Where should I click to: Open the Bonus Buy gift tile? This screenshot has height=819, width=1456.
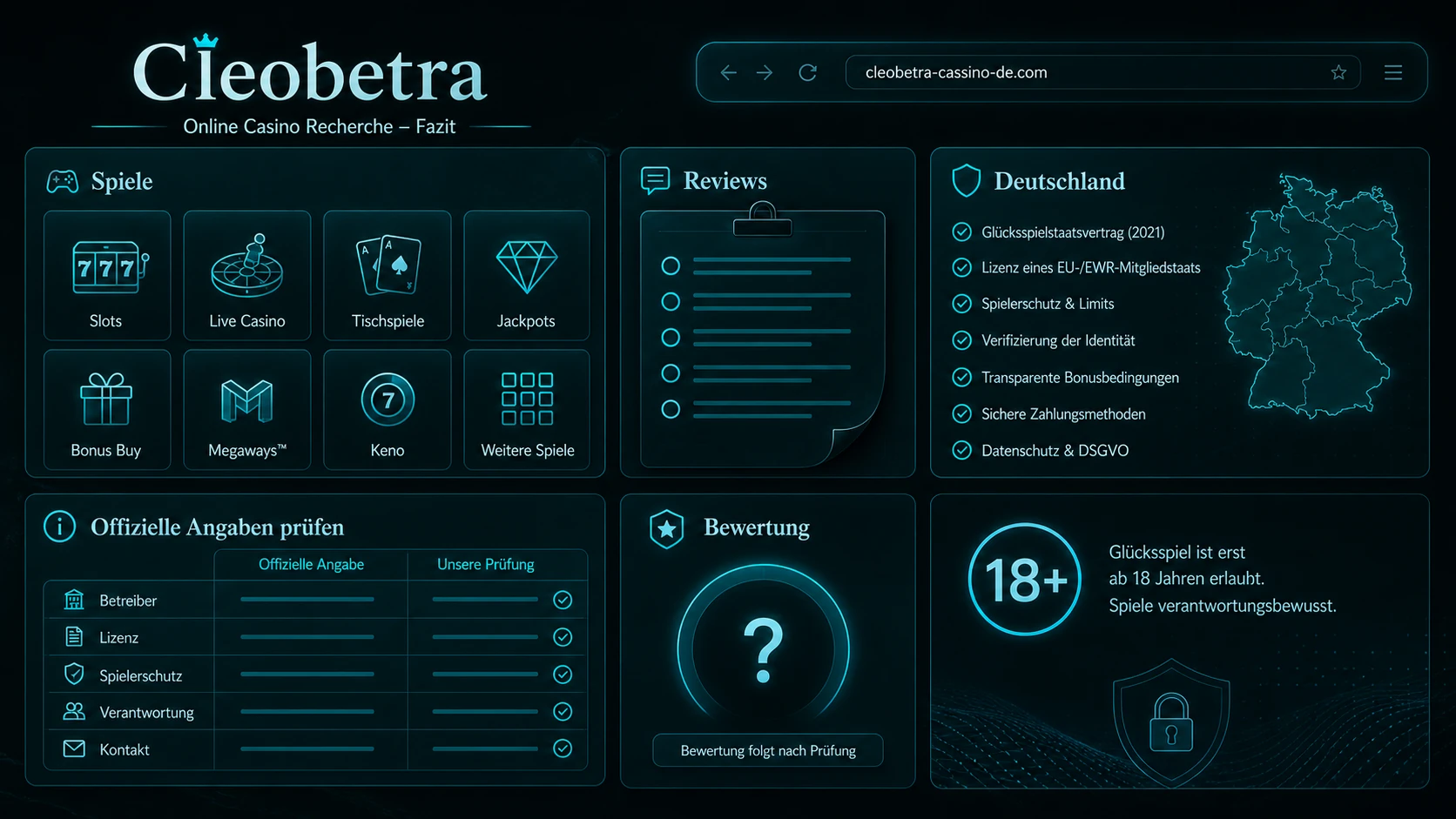click(107, 409)
